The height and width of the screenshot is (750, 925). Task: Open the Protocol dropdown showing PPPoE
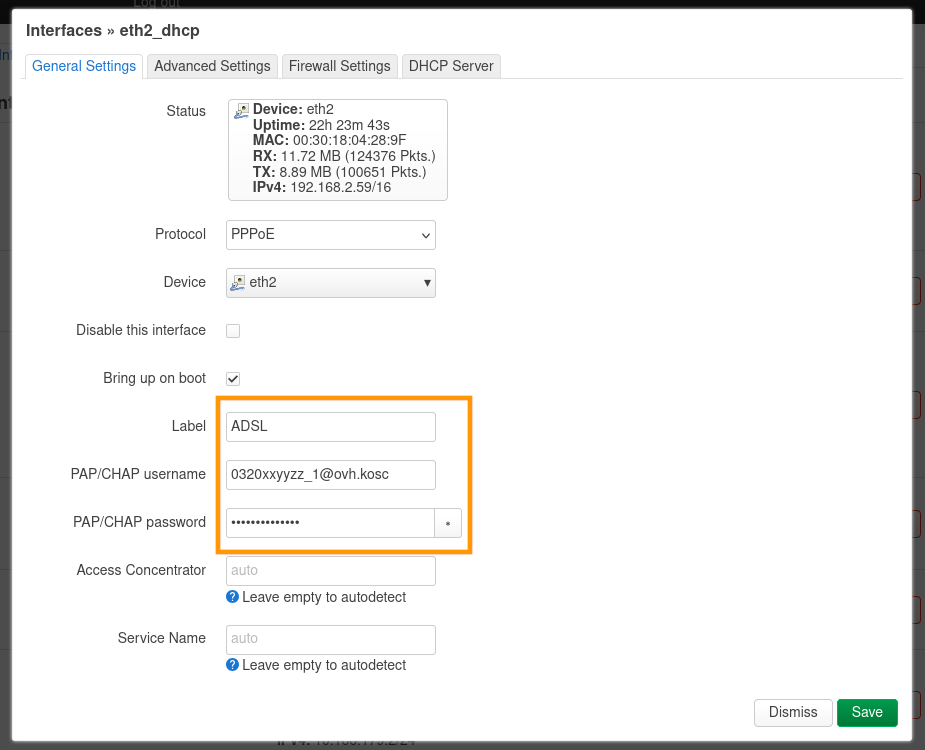tap(331, 235)
